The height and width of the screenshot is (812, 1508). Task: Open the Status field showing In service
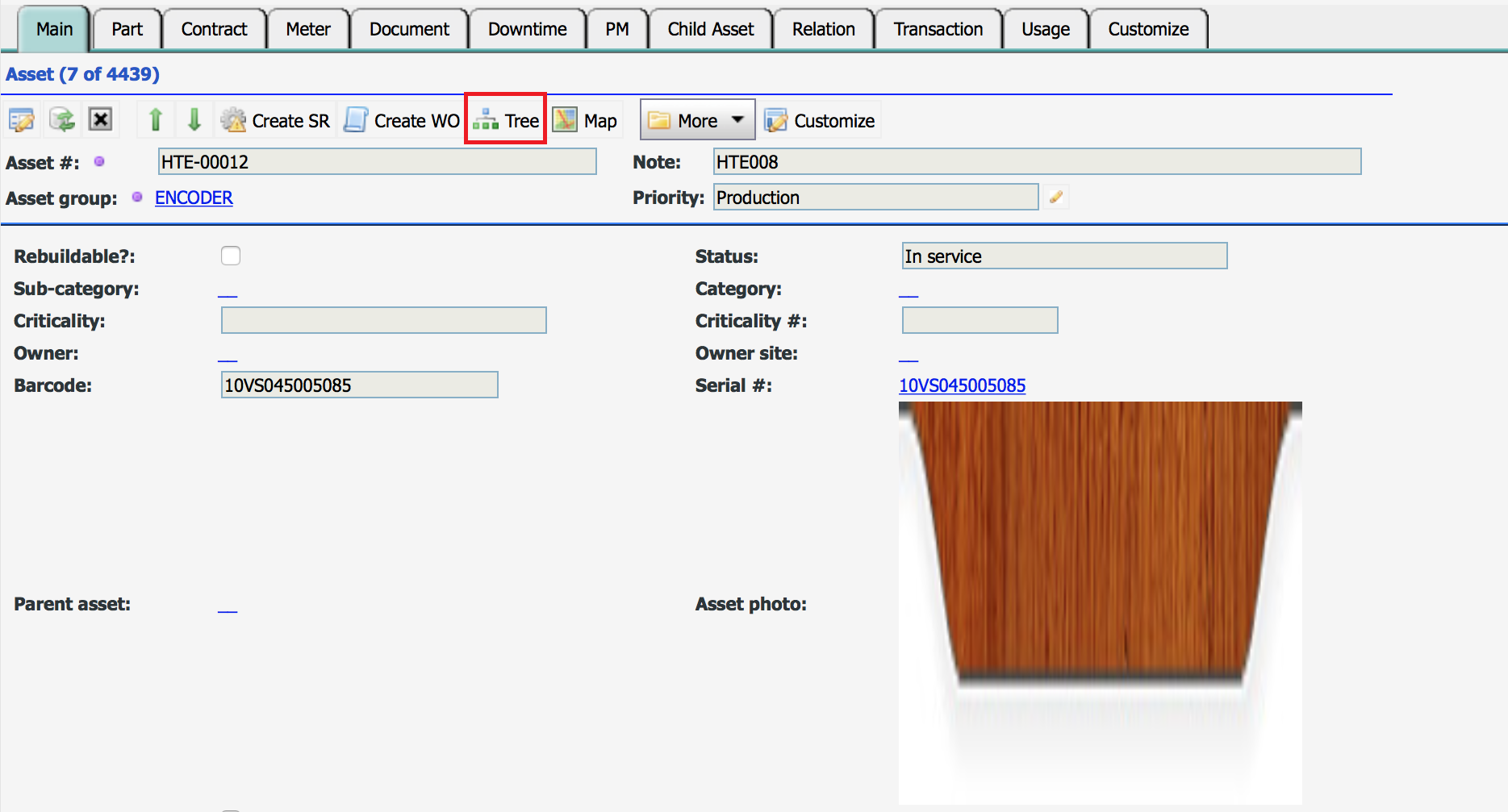tap(1063, 256)
